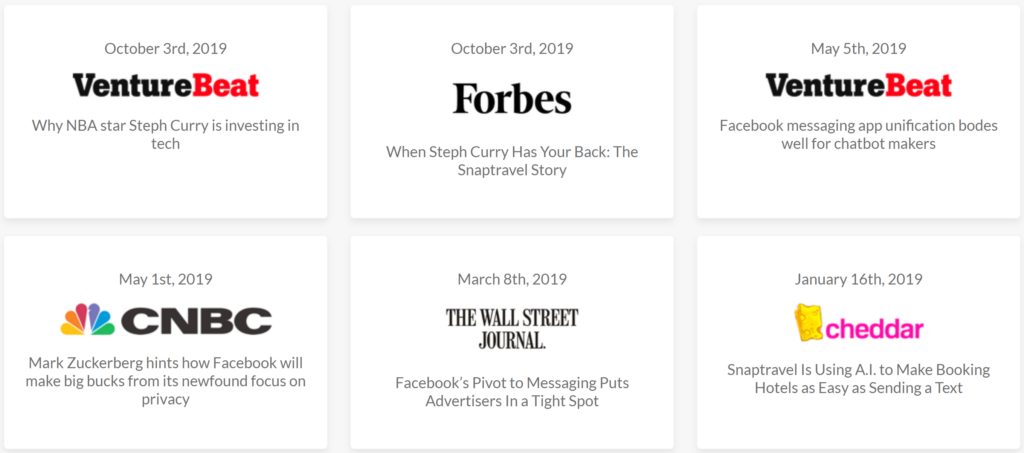The height and width of the screenshot is (453, 1024).
Task: Click the May 5th, 2019 date label
Action: click(x=859, y=48)
